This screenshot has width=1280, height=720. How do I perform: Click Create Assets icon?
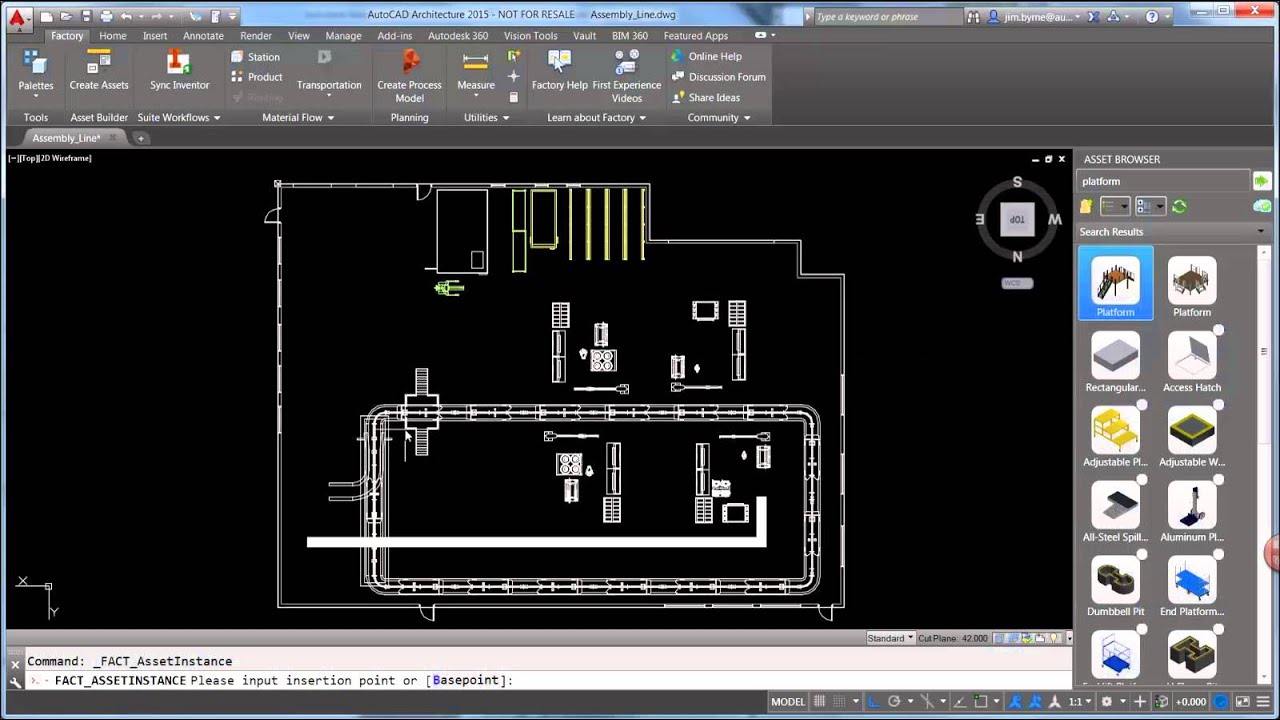99,72
